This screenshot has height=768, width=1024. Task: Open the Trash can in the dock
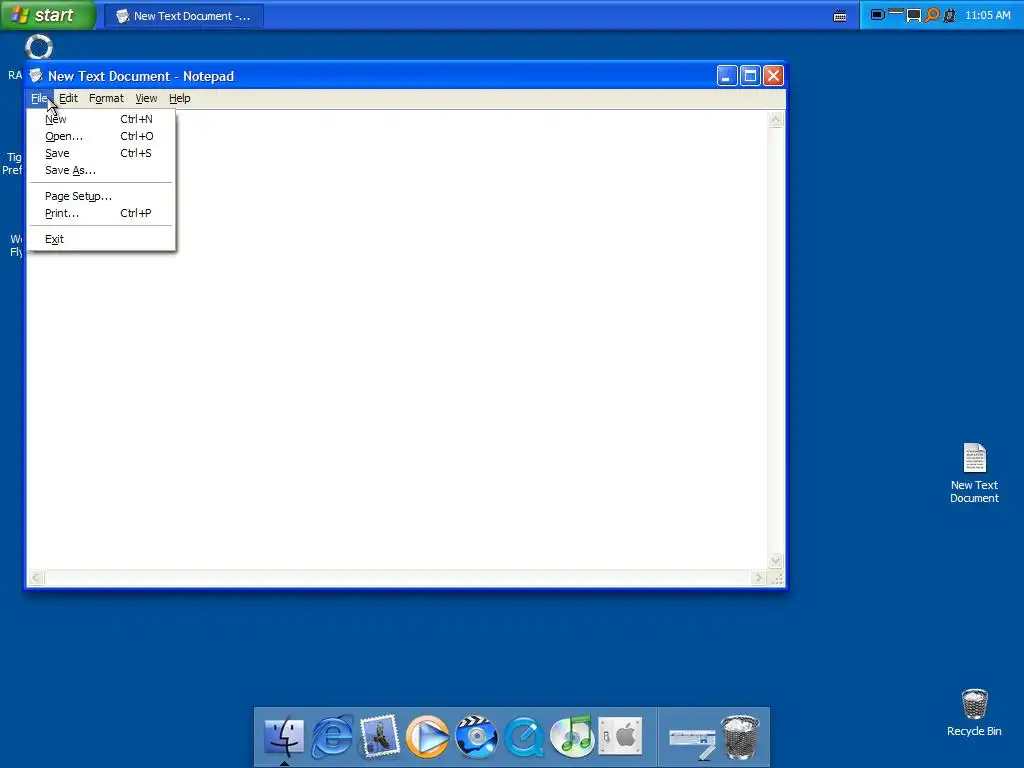coord(740,737)
